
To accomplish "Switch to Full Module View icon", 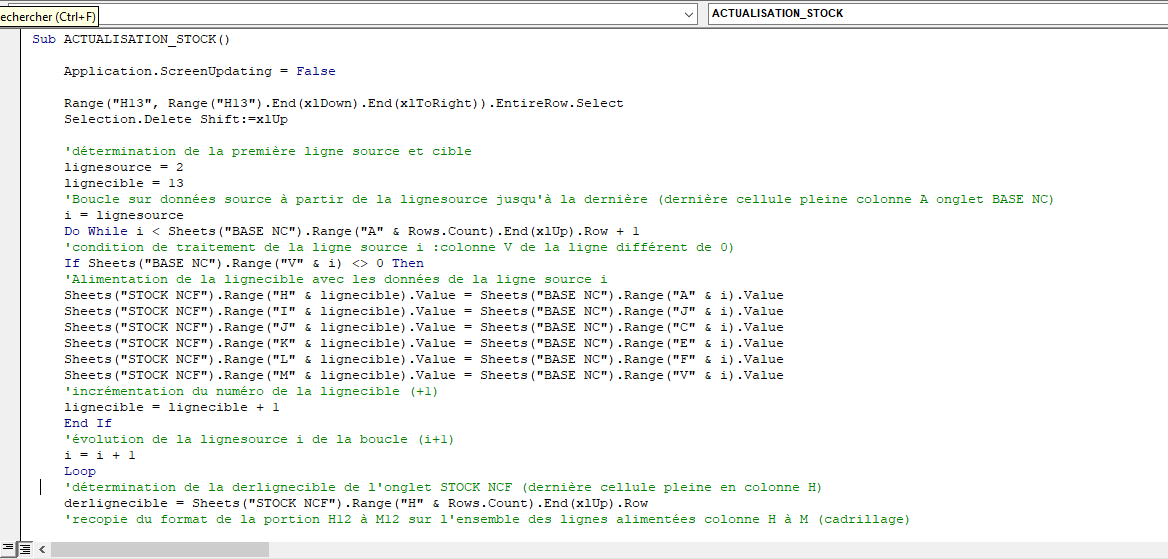I will click(24, 549).
